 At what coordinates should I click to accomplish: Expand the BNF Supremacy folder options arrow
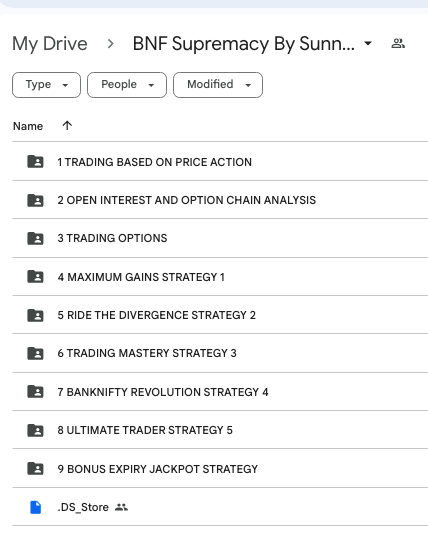click(368, 44)
